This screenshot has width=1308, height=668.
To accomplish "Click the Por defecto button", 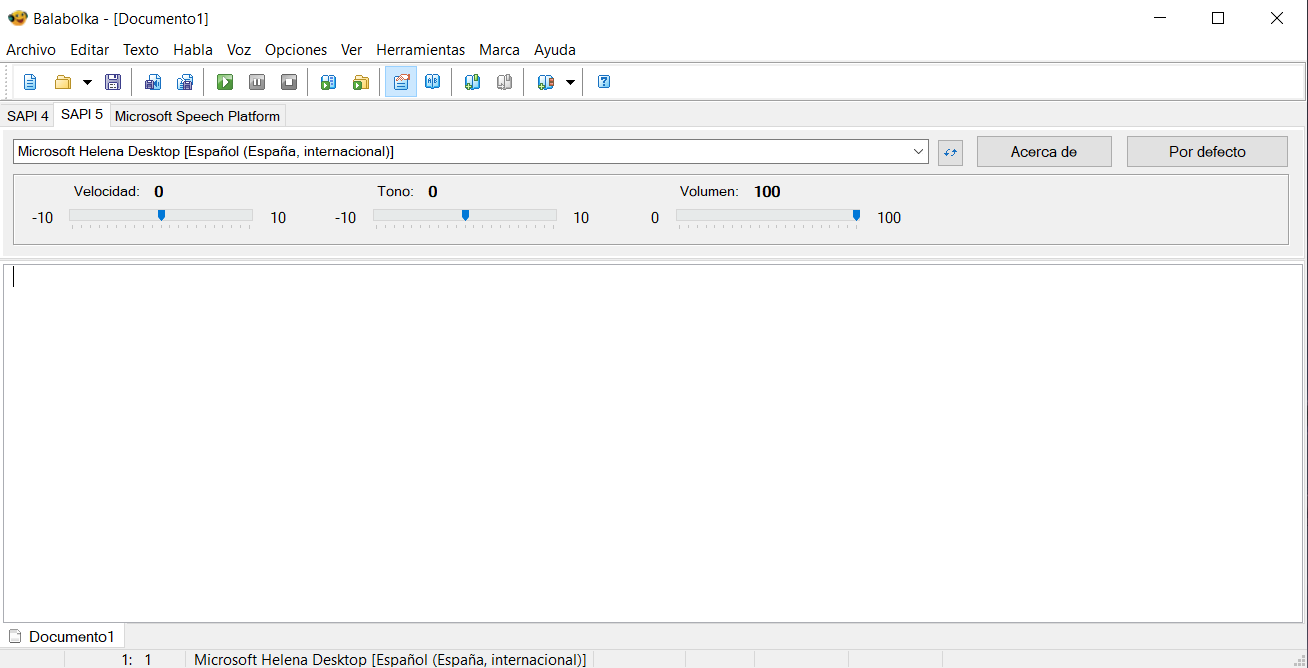I will [1207, 152].
